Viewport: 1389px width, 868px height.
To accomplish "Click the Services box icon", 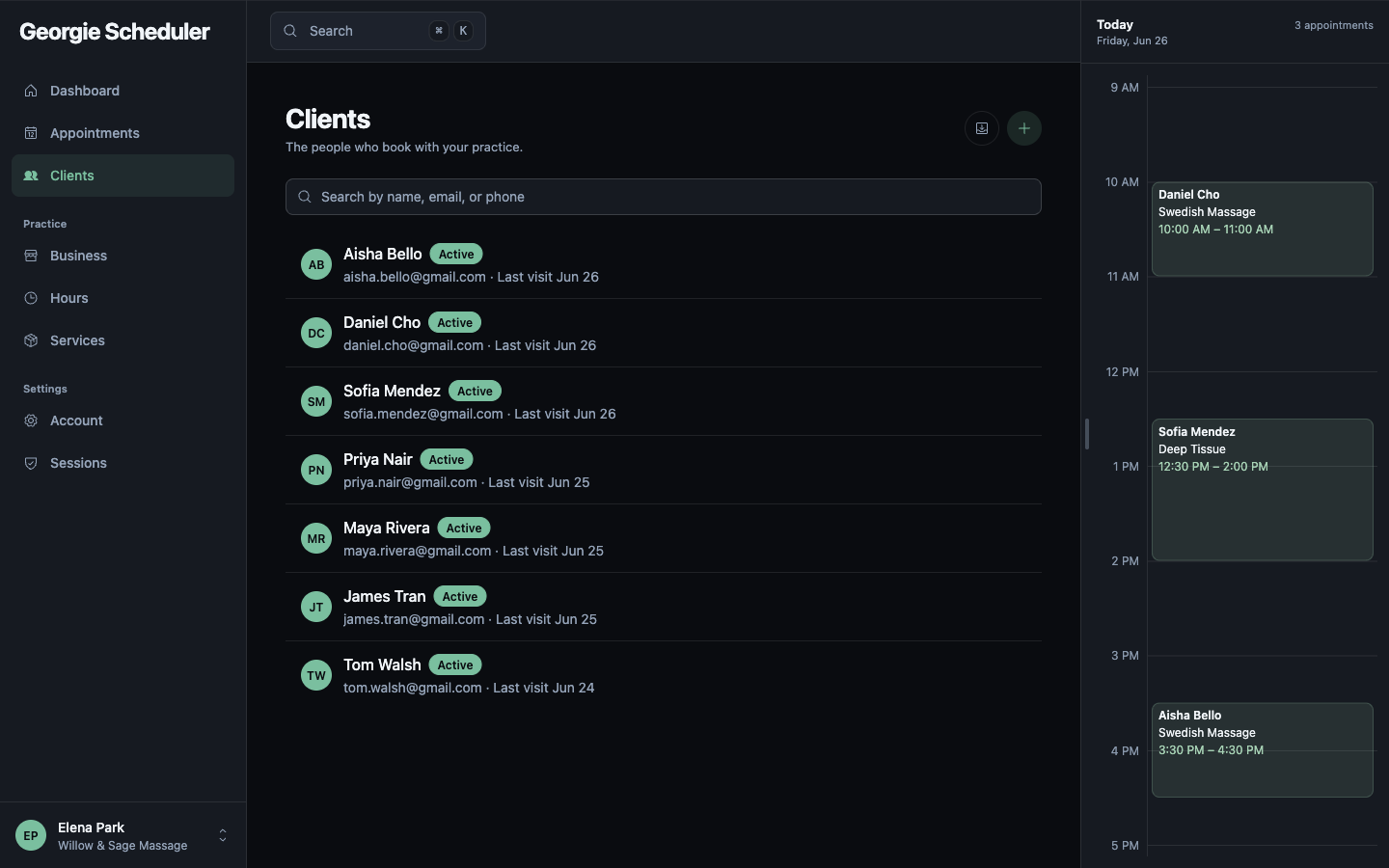I will [31, 340].
